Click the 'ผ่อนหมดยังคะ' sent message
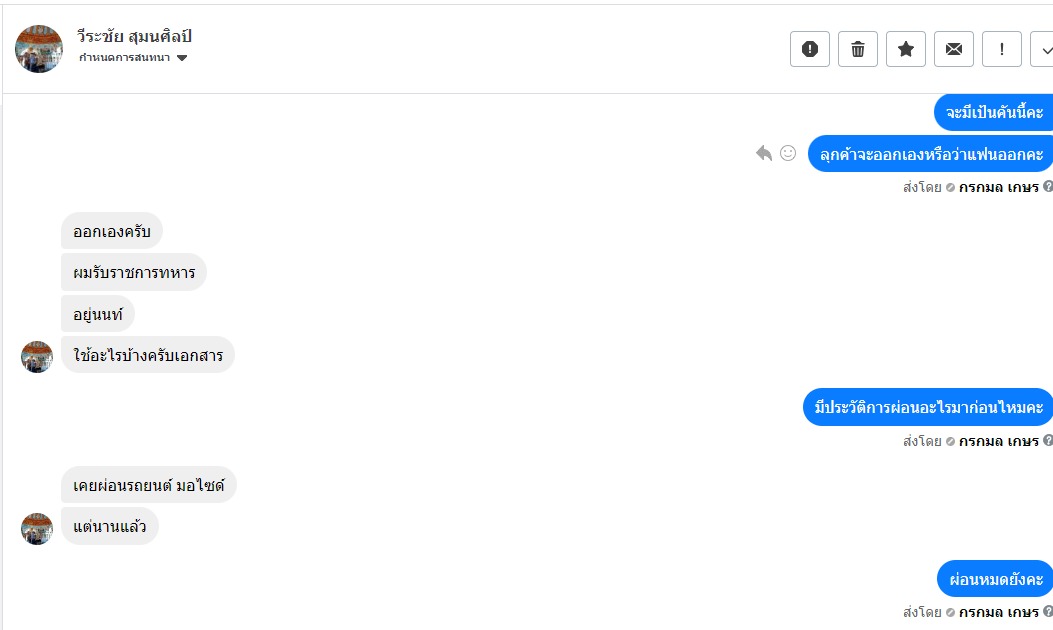 [x=995, y=579]
